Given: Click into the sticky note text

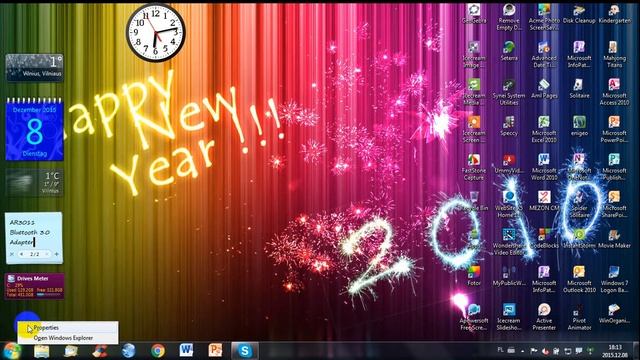Looking at the screenshot, I should click(x=30, y=232).
